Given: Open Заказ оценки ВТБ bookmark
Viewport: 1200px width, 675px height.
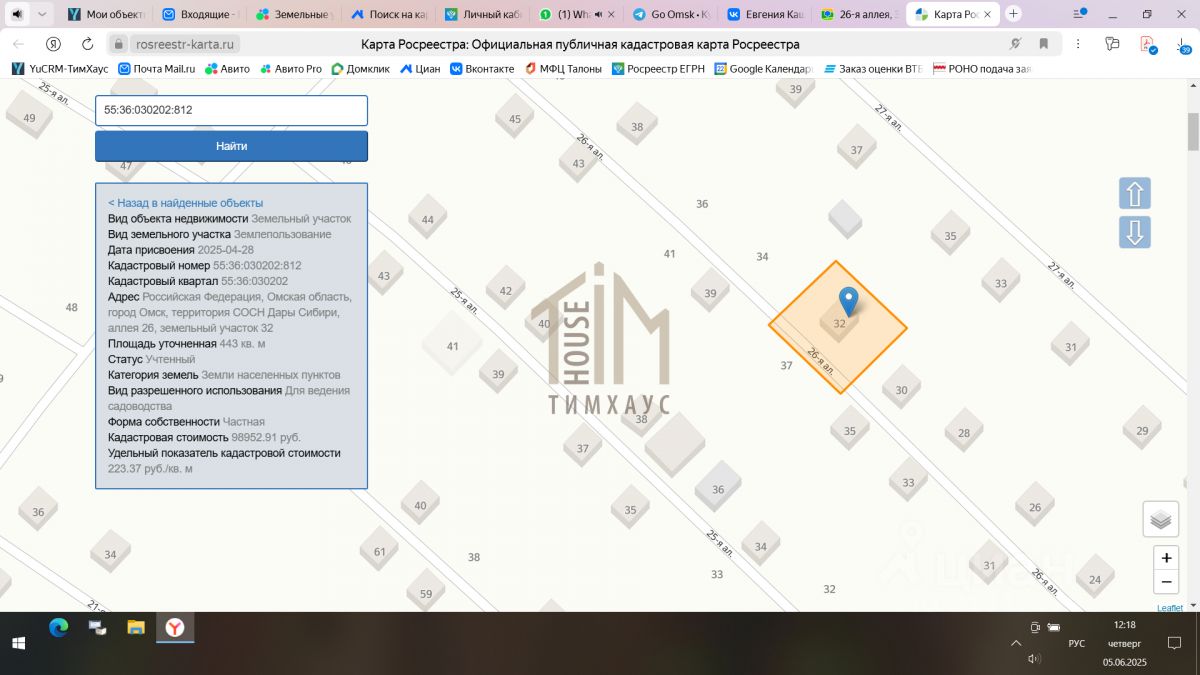Looking at the screenshot, I should coord(873,69).
